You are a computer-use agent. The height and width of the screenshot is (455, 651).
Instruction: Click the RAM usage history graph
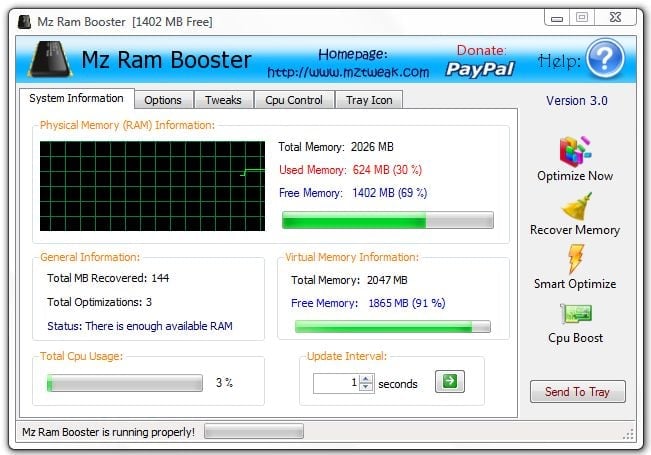tap(152, 186)
